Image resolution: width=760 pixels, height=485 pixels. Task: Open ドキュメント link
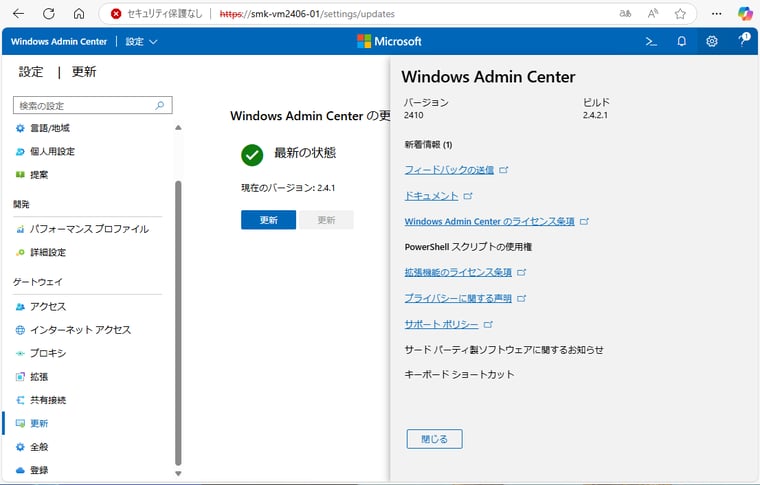431,196
